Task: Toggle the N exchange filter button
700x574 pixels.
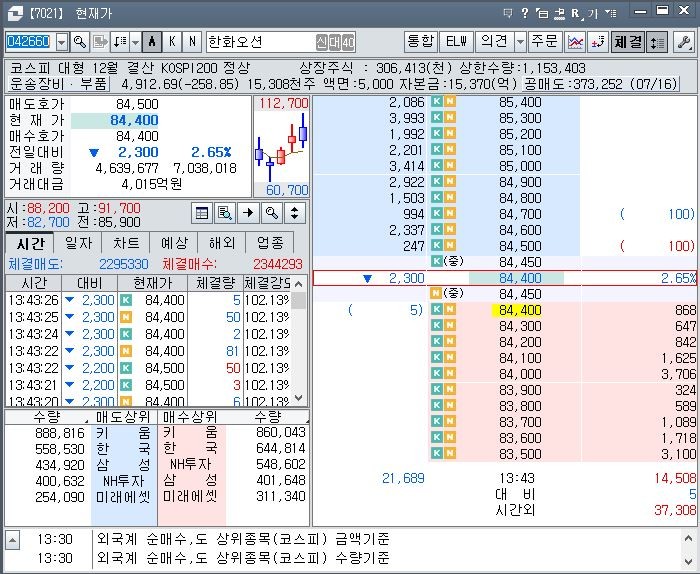Action: pos(192,42)
